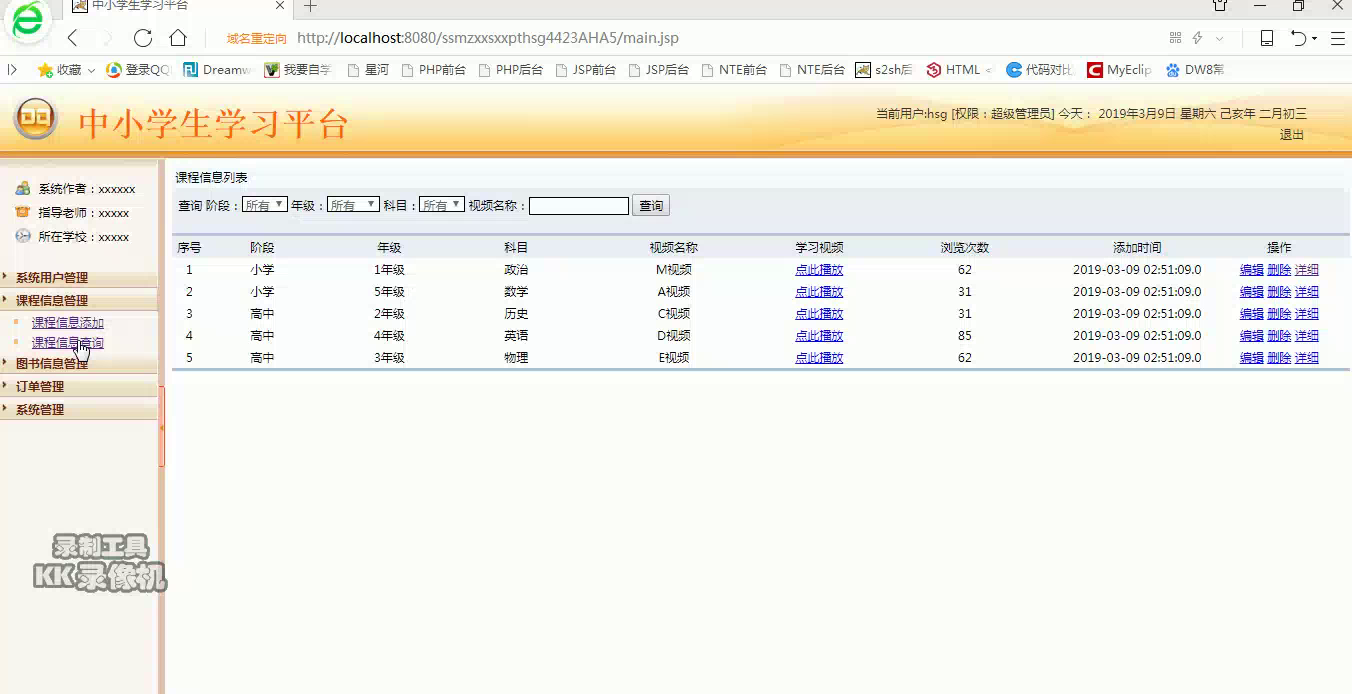Image resolution: width=1352 pixels, height=694 pixels.
Task: Open the 代码对比 bookmark
Action: (x=1040, y=70)
